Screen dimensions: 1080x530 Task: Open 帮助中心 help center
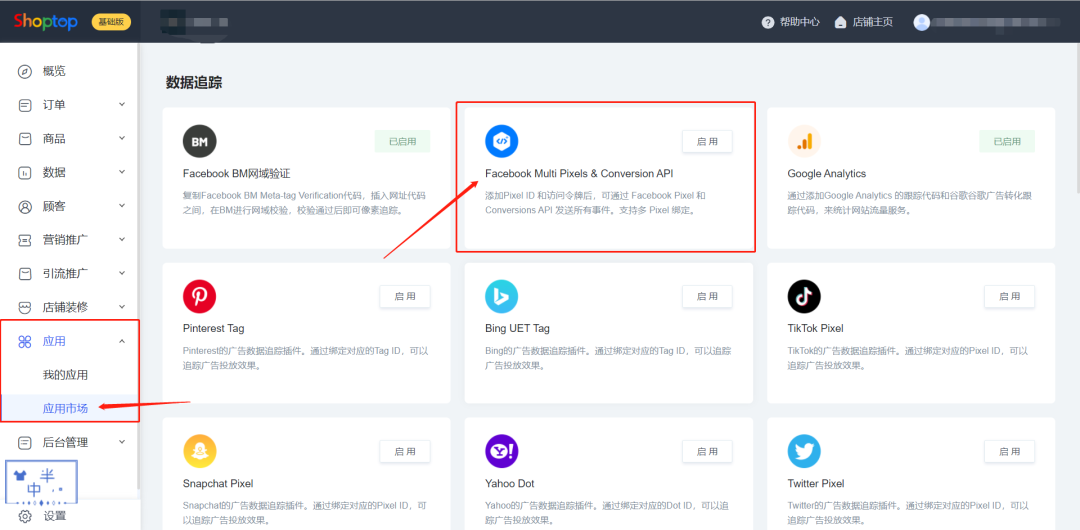799,22
